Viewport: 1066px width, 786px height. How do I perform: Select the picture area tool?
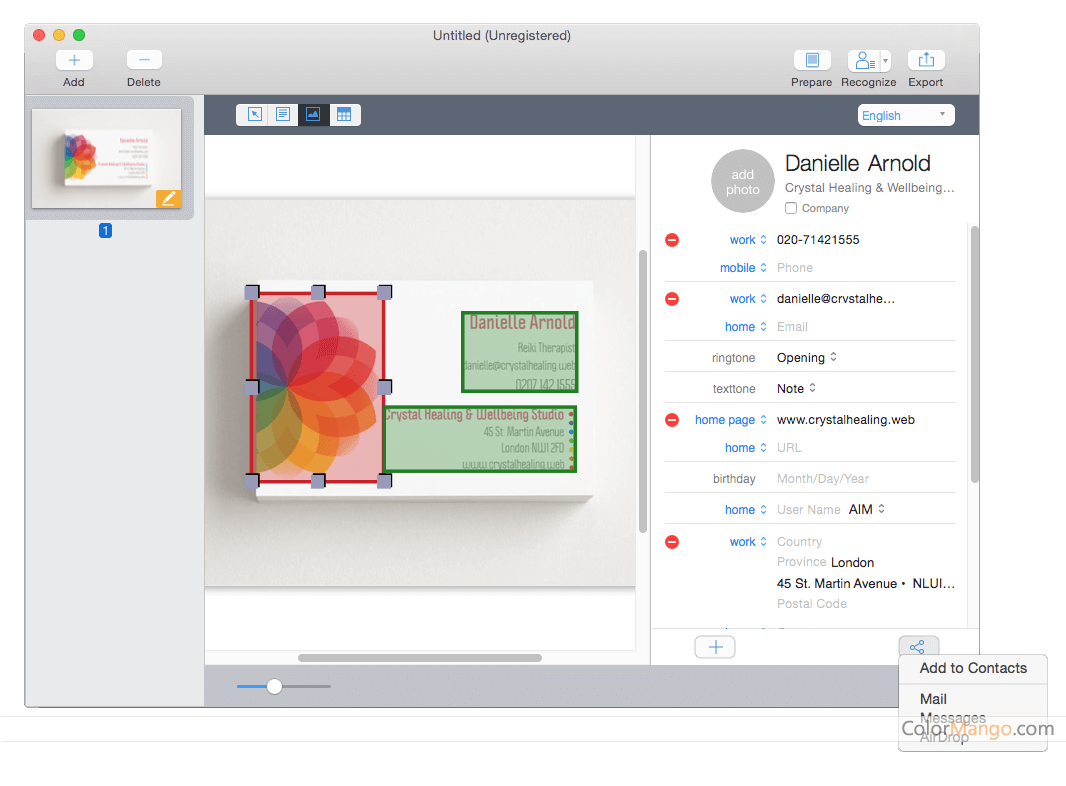point(313,115)
